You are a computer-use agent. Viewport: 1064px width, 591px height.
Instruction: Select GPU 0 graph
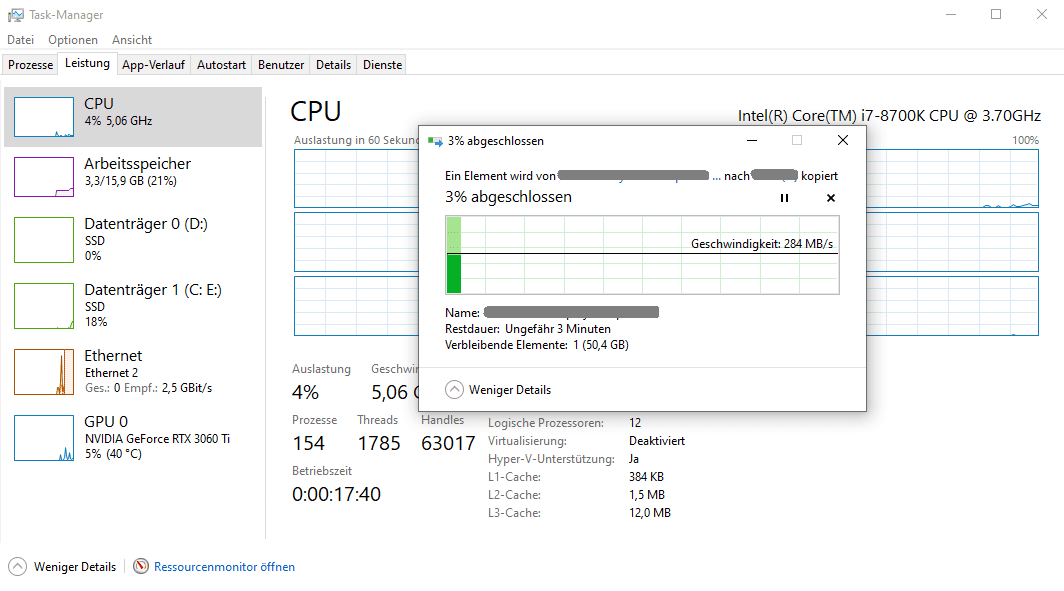point(44,437)
